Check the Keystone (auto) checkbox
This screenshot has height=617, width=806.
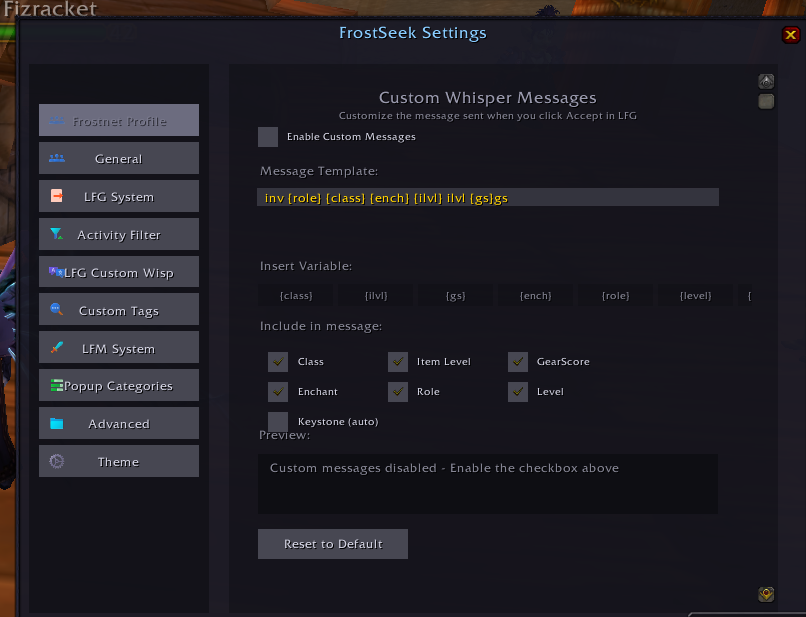(x=278, y=422)
